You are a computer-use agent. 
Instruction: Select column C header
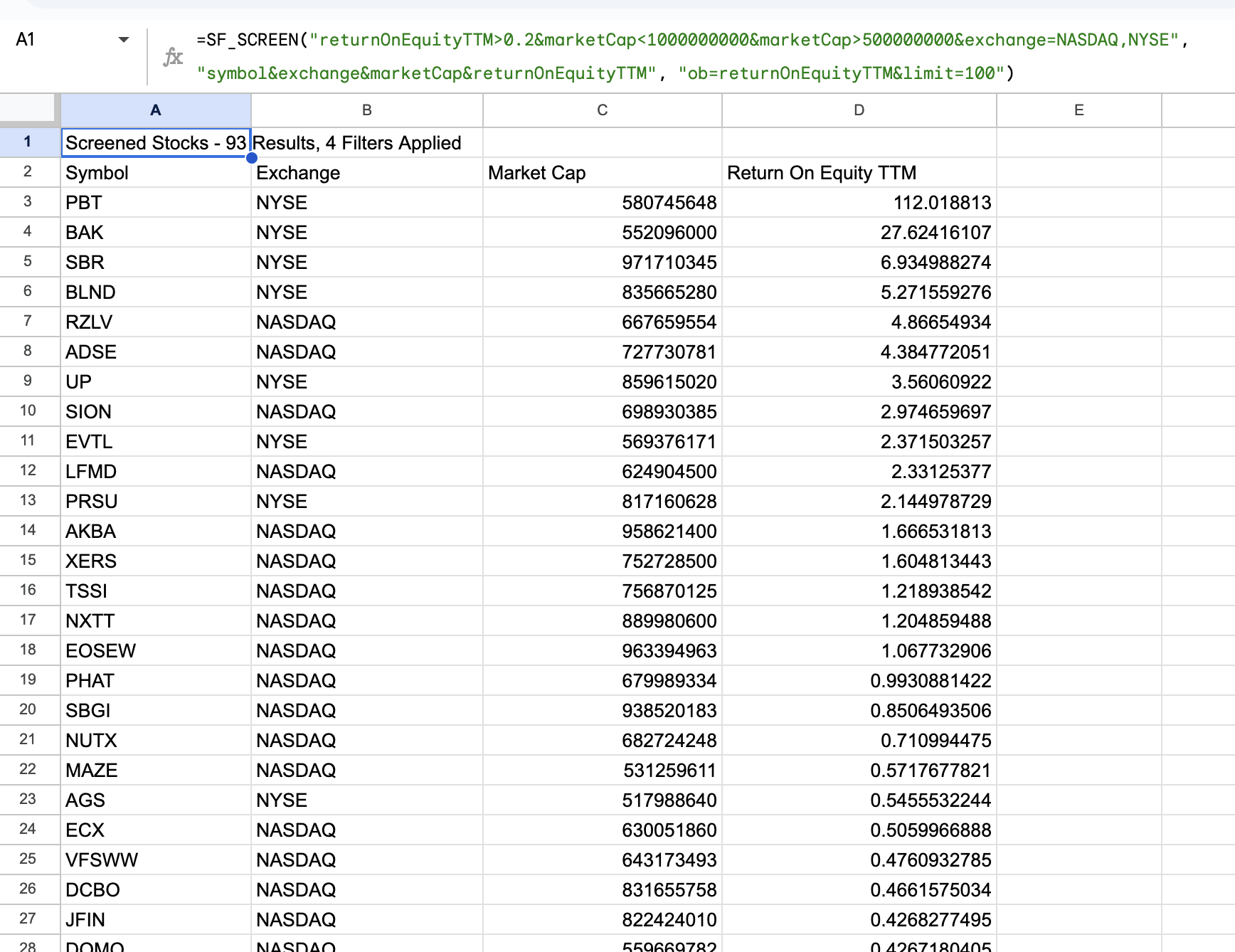[x=603, y=110]
